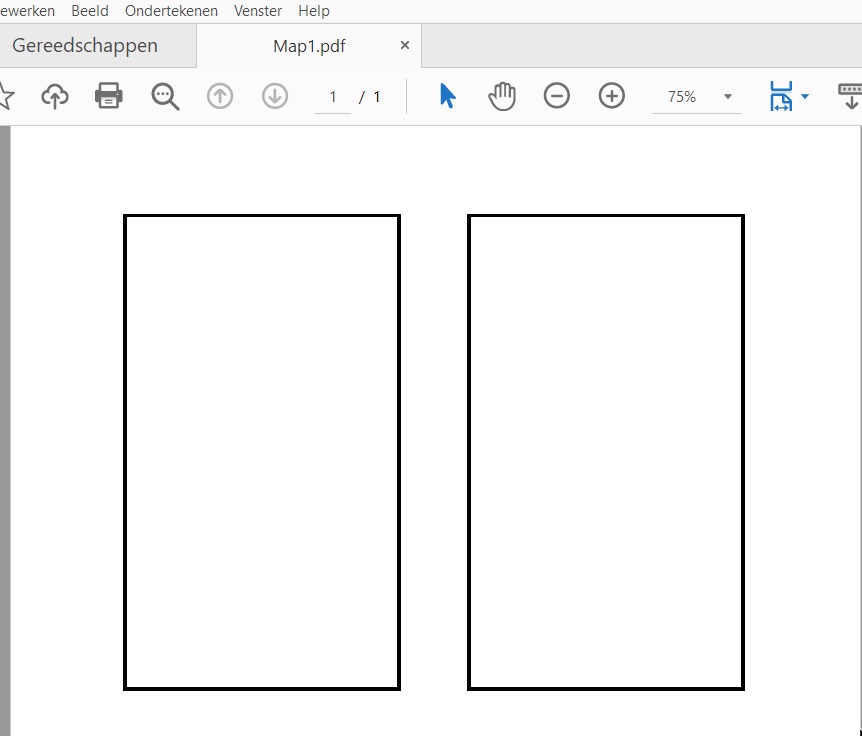This screenshot has width=862, height=745.
Task: Click the current page number field
Action: click(333, 97)
